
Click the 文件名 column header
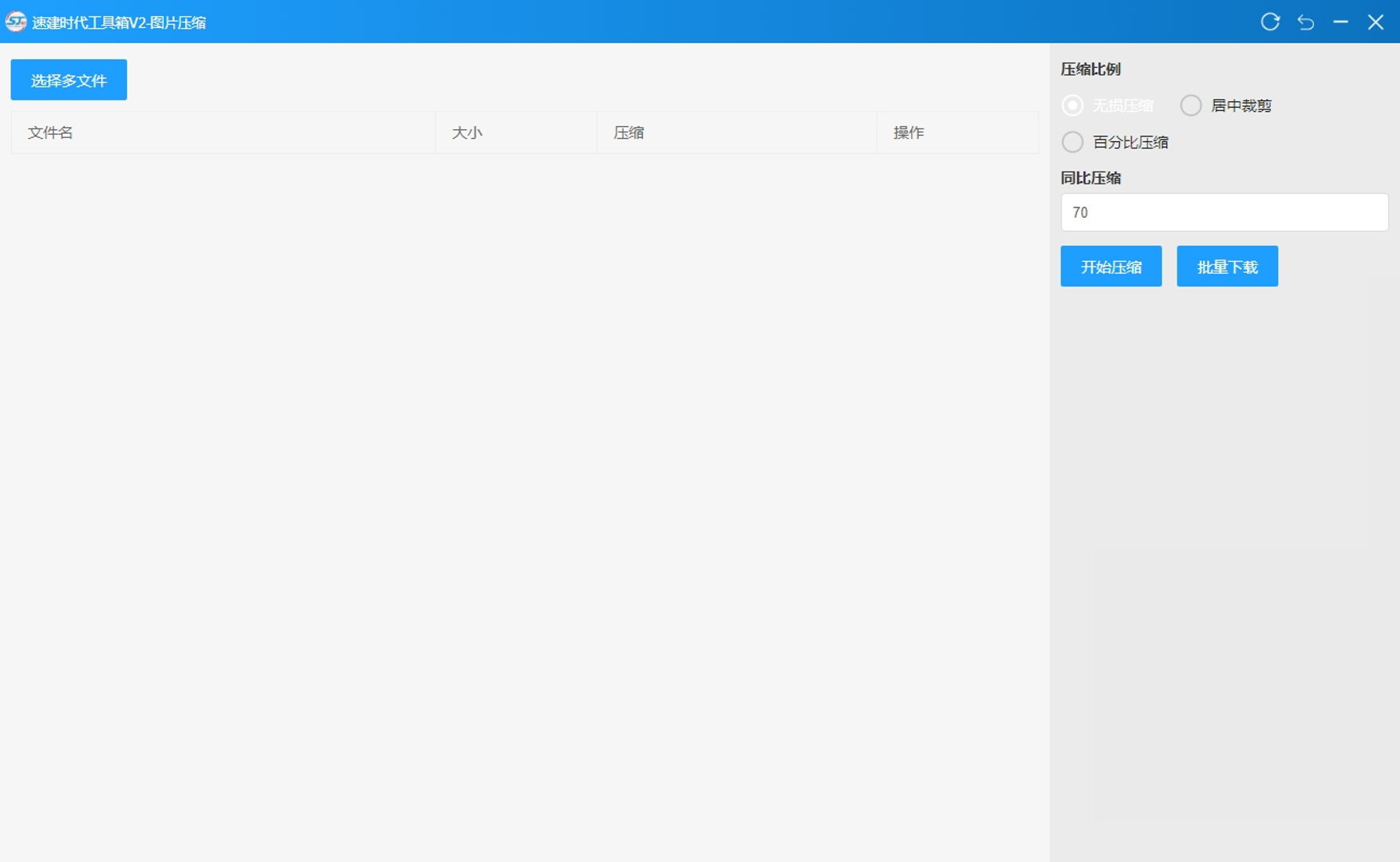tap(50, 132)
